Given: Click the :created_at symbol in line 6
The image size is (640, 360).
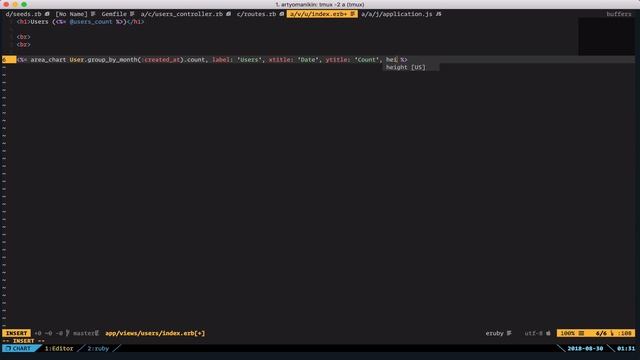Looking at the screenshot, I should 162,60.
